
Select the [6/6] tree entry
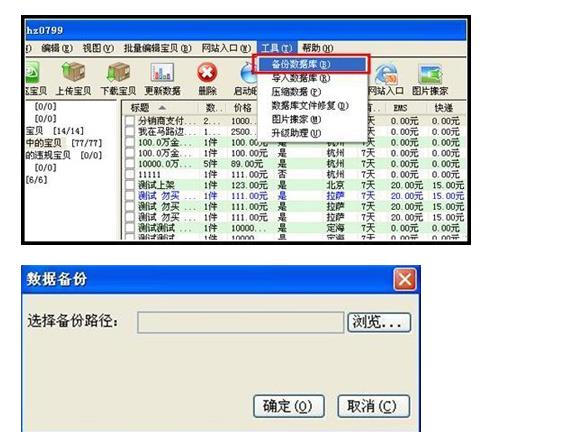click(36, 180)
